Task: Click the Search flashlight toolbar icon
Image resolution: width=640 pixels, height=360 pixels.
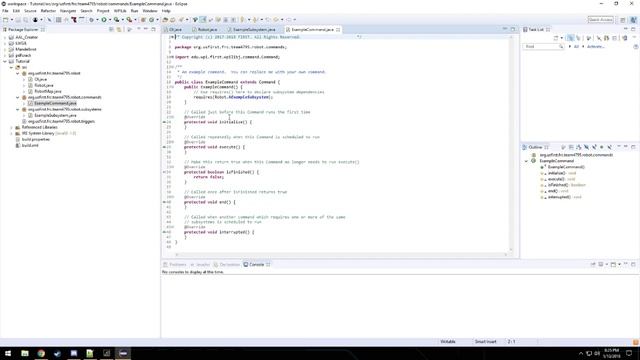Action: click(x=181, y=20)
